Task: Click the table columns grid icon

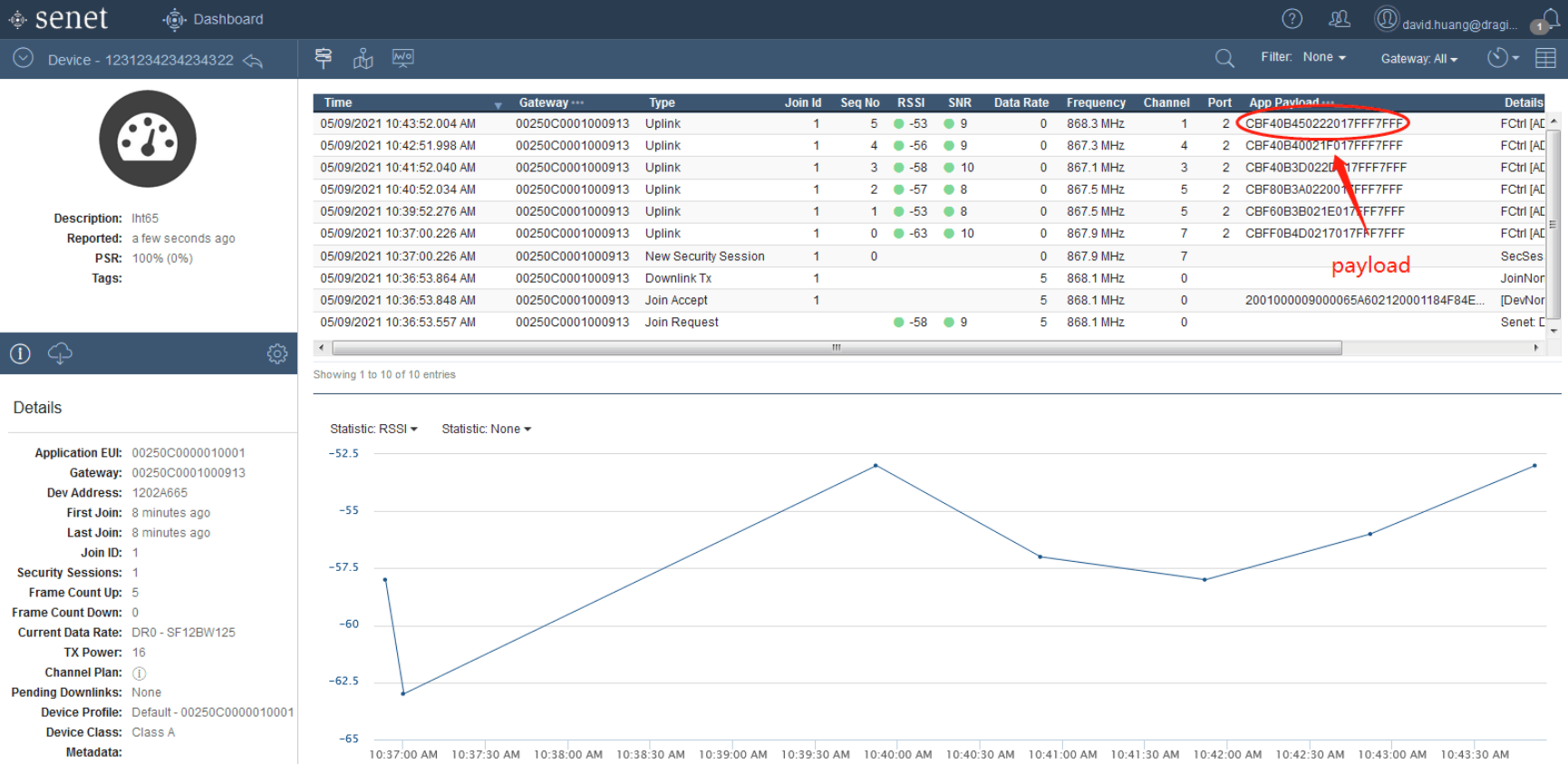Action: click(x=1546, y=58)
